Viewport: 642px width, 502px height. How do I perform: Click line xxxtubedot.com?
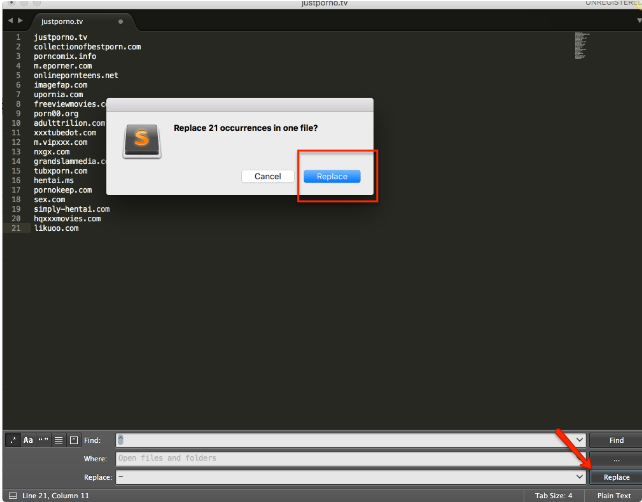pyautogui.click(x=65, y=133)
